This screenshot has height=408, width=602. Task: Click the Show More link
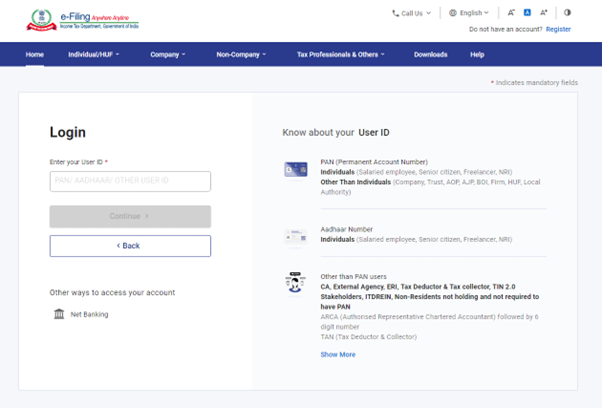click(338, 354)
